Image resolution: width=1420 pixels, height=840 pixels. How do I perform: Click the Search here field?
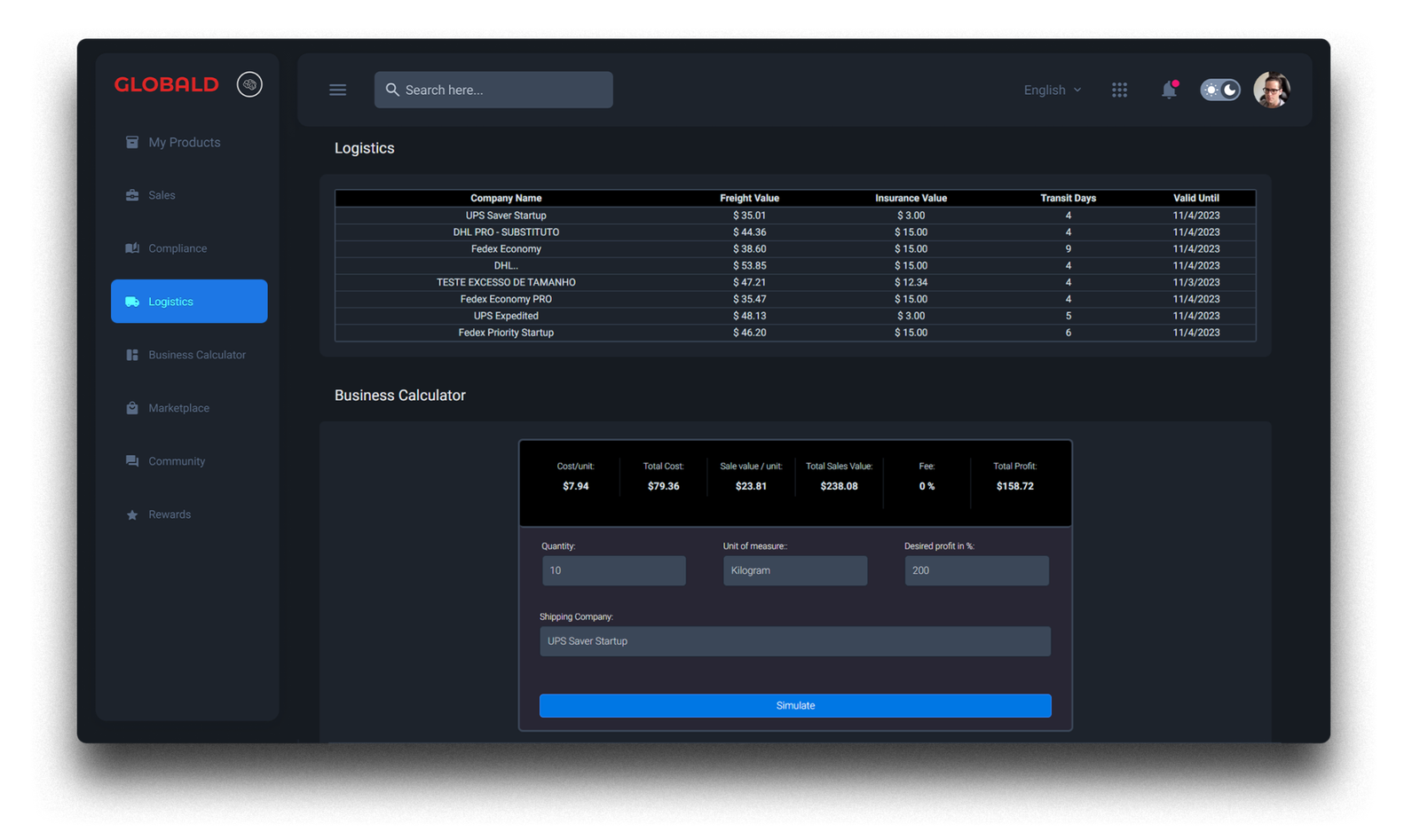pyautogui.click(x=493, y=90)
